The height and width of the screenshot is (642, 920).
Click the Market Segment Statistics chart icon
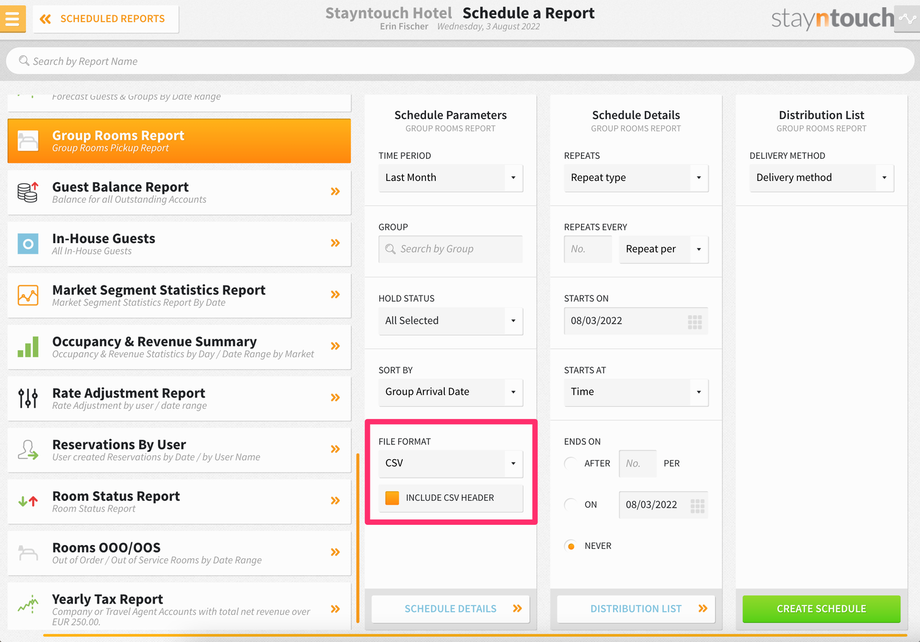[x=28, y=295]
